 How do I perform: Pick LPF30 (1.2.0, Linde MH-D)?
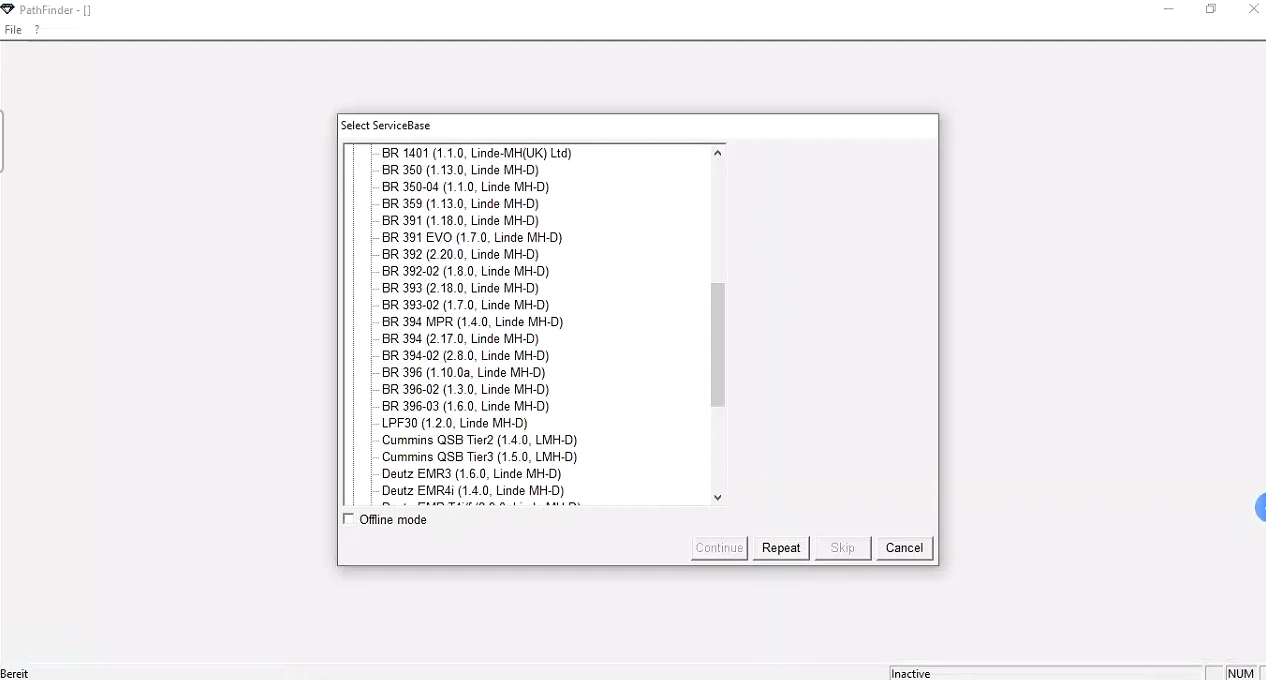[454, 424]
